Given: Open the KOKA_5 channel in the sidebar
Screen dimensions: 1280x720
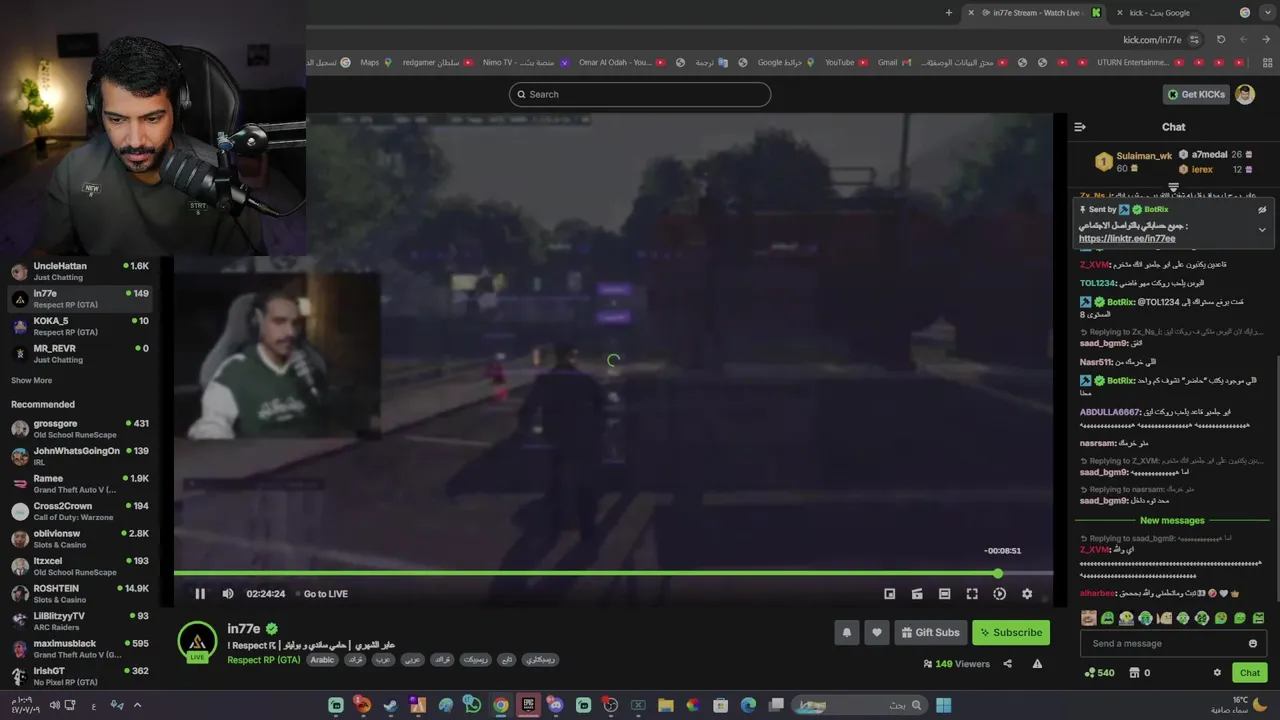Looking at the screenshot, I should 80,326.
